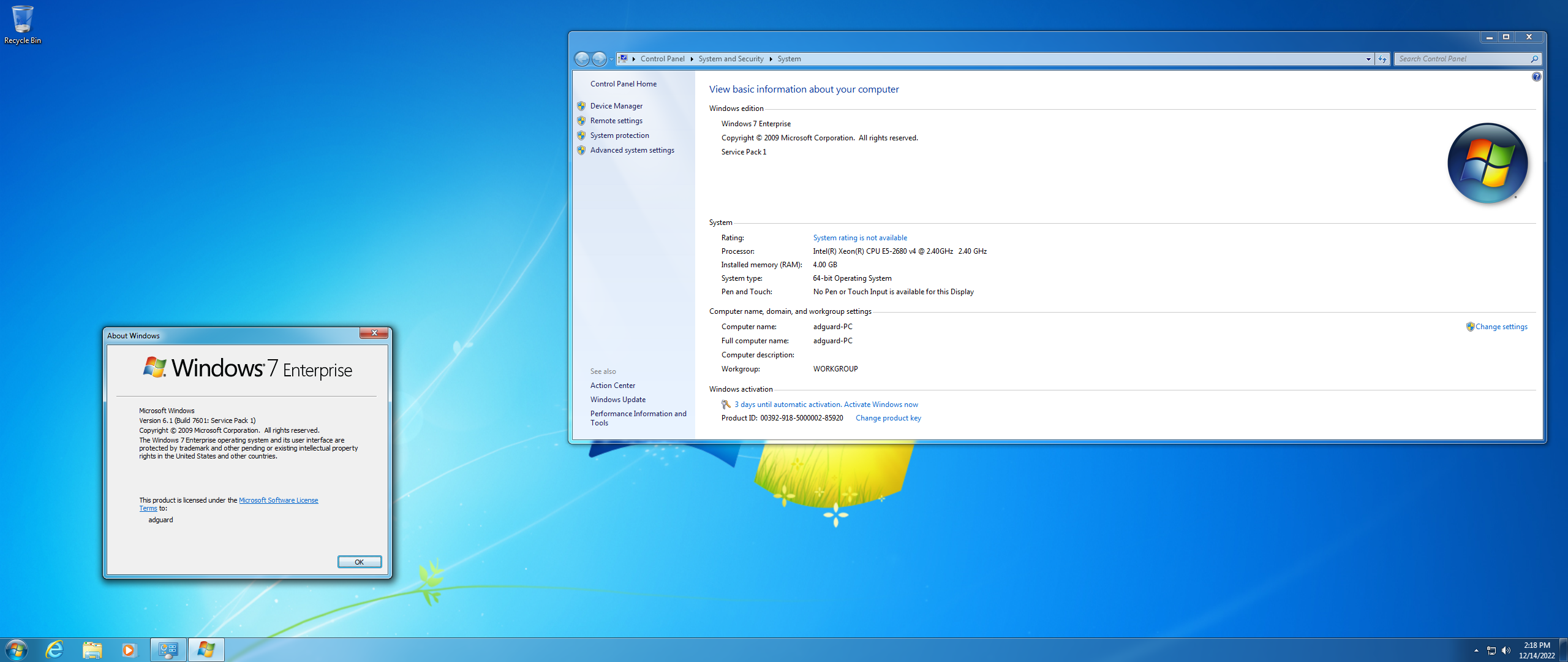Click Change settings link

tap(1501, 327)
